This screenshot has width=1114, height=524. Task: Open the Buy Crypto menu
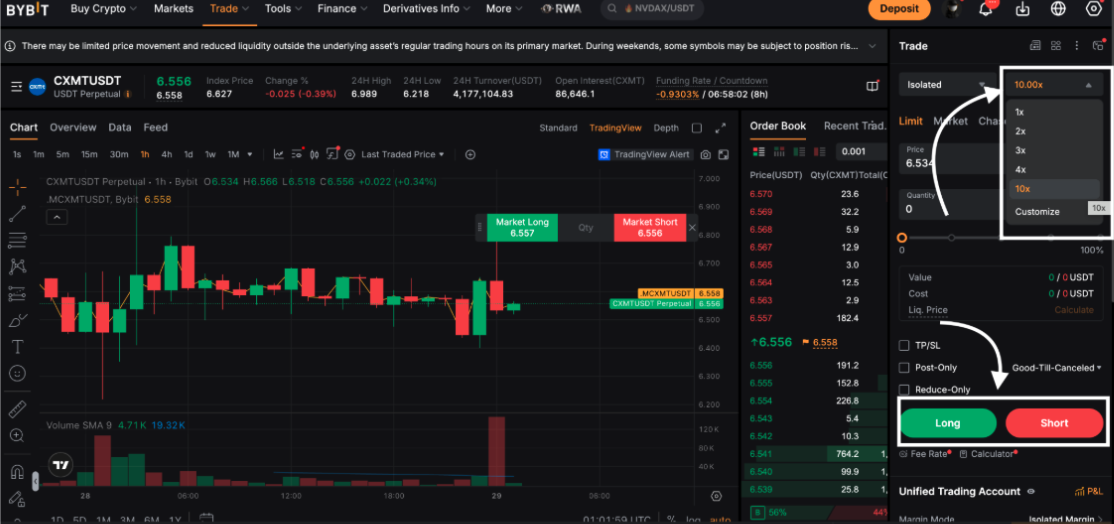[103, 9]
